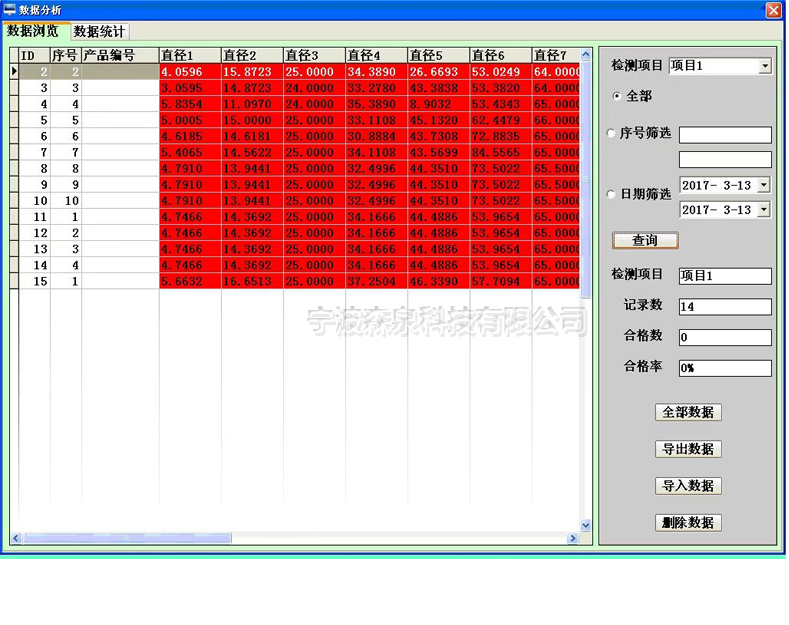This screenshot has height=625, width=789.
Task: Click the window icon in title bar
Action: [9, 9]
